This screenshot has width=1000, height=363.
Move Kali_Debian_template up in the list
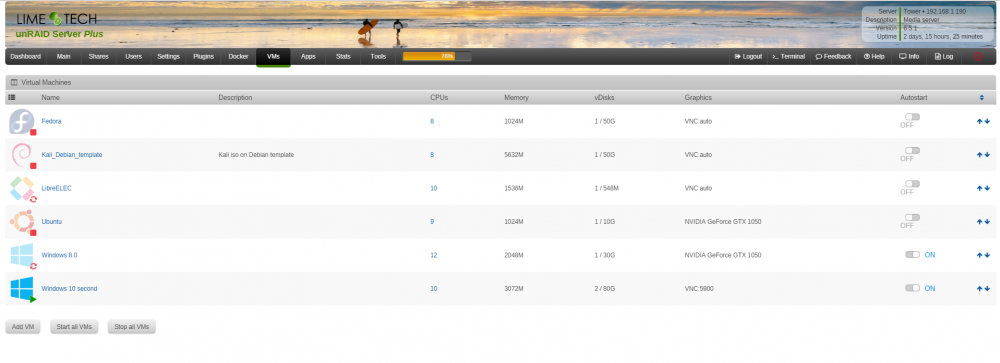tap(980, 154)
